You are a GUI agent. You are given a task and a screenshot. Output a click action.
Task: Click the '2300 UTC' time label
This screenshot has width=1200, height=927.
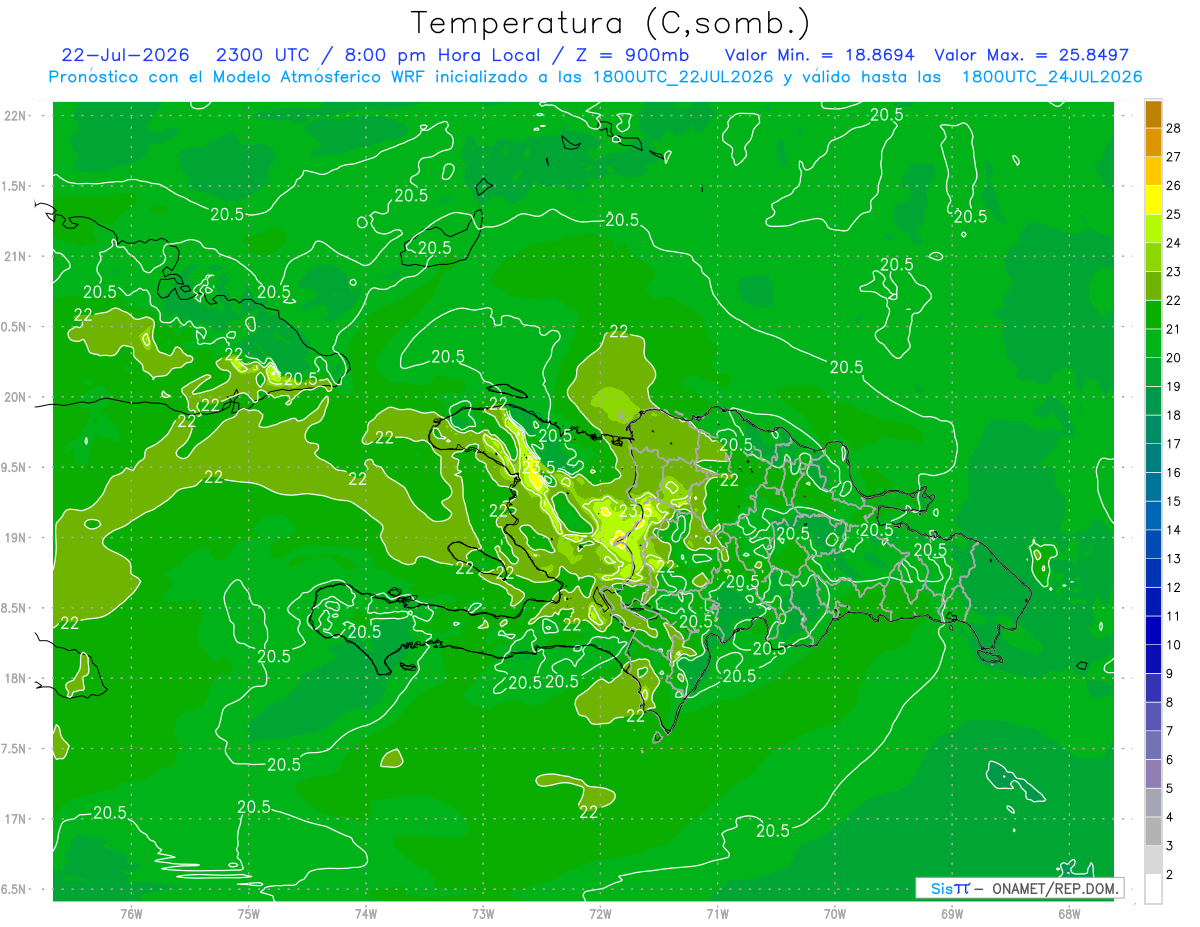click(x=264, y=55)
